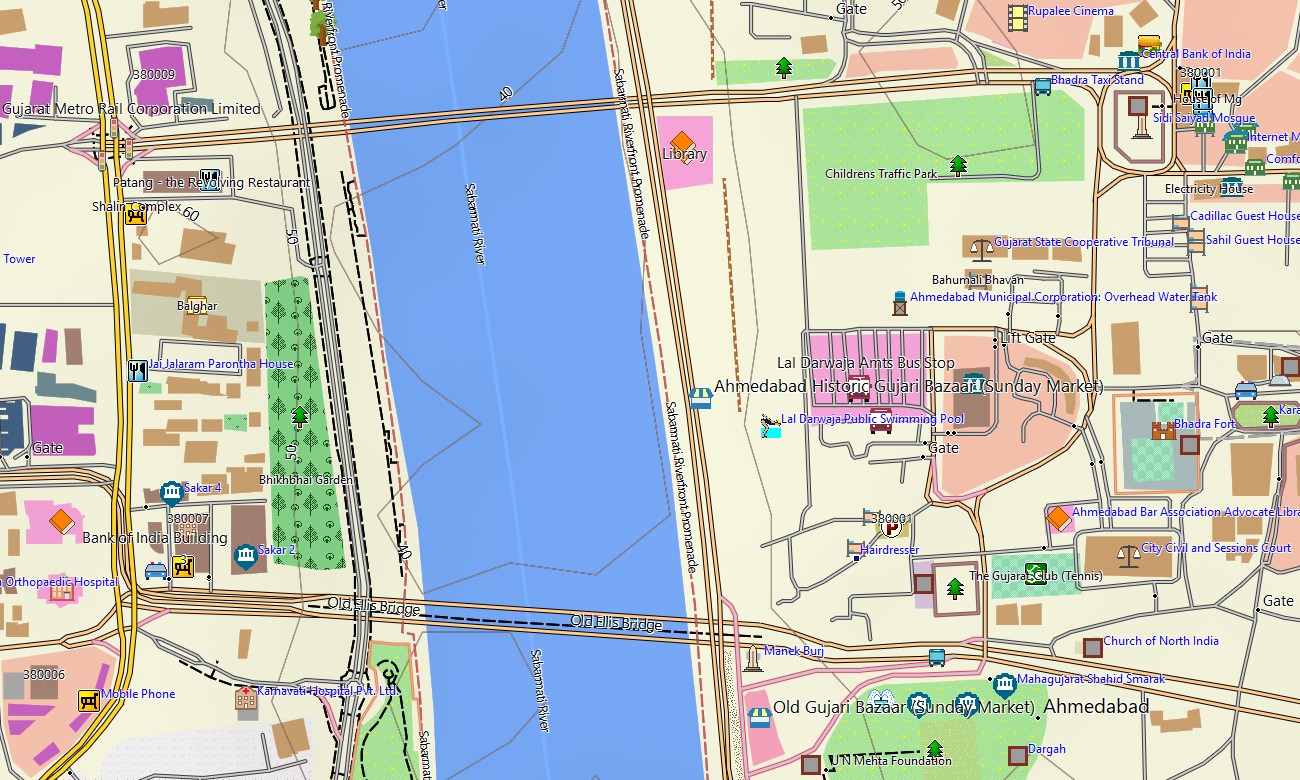
Task: Click the Gujarat Metro Rail Corporation Limited label
Action: 131,109
